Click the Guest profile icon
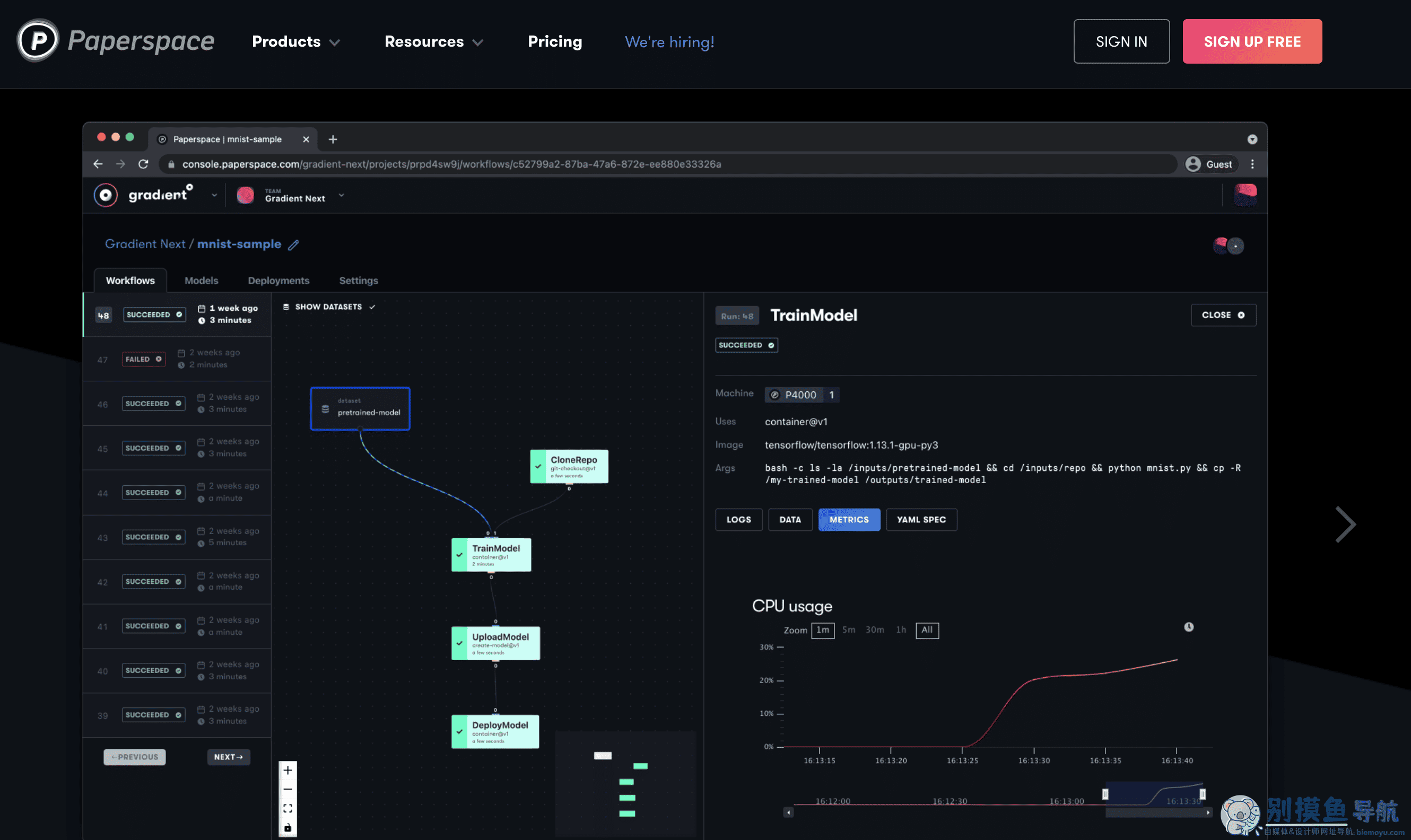Screen dimensions: 1411x840 click(x=1193, y=164)
